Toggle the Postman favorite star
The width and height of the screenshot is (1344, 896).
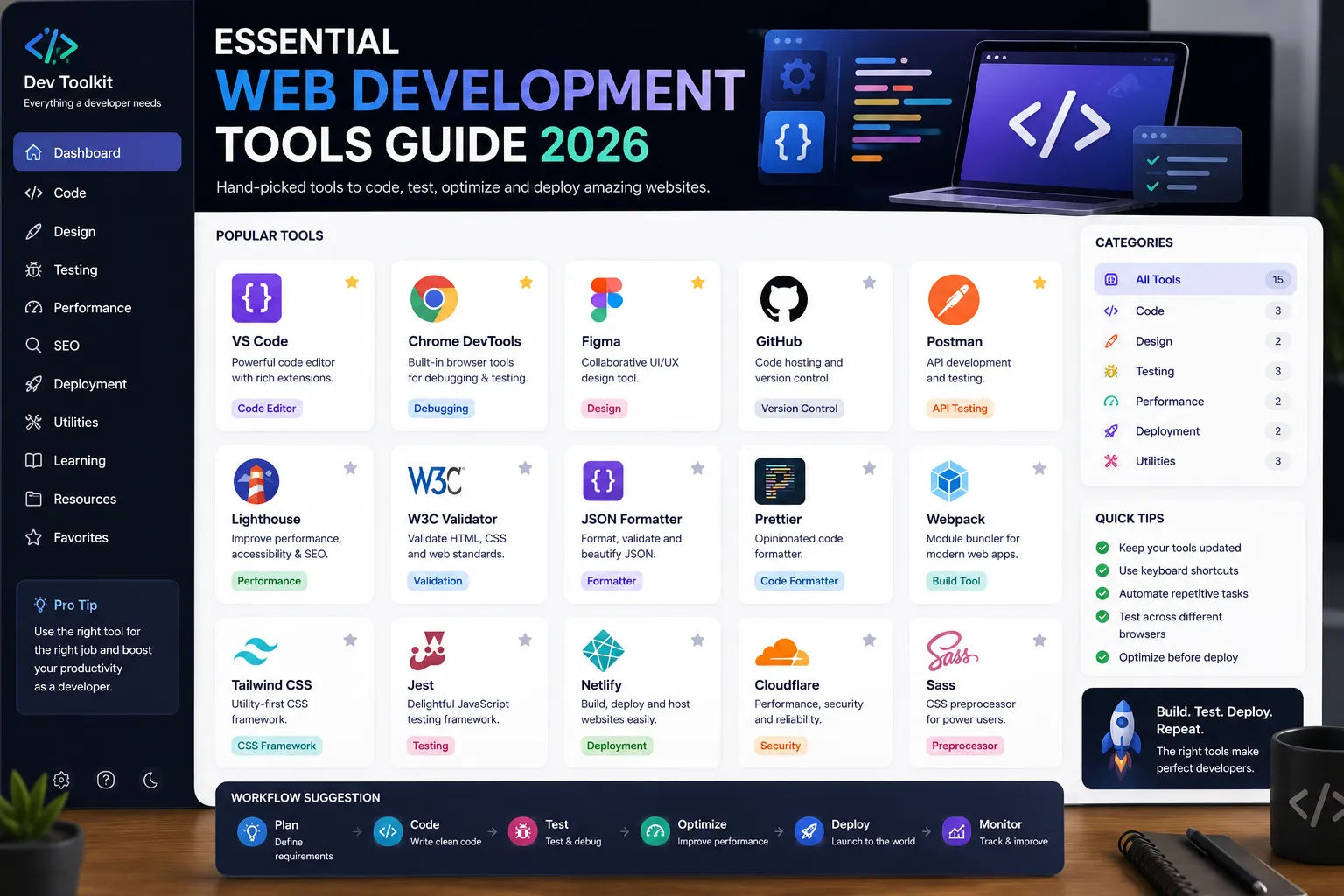point(1039,282)
